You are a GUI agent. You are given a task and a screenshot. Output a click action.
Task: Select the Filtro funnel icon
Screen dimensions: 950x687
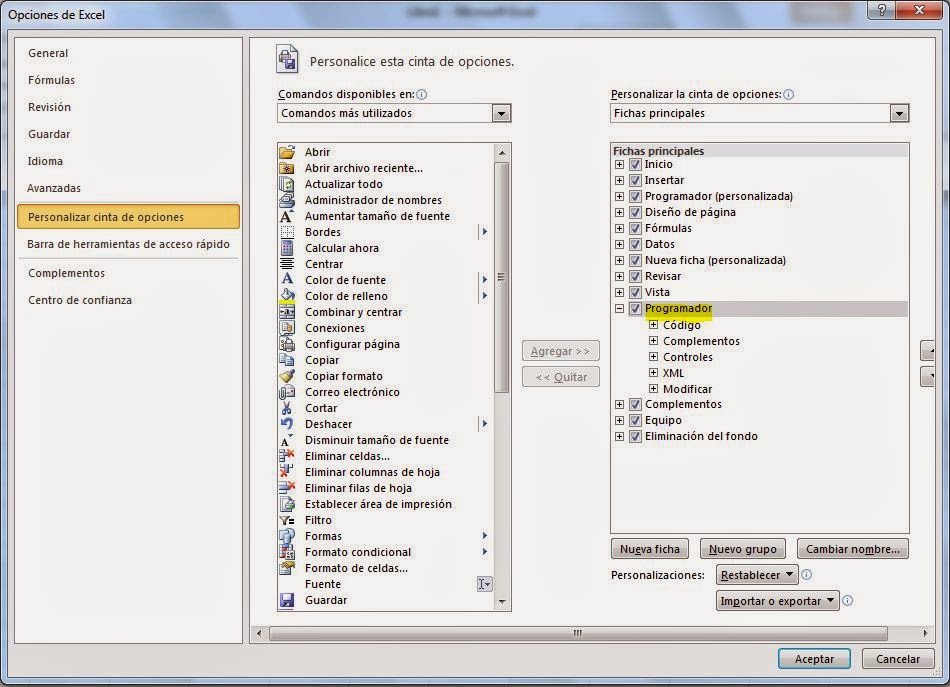coord(290,519)
